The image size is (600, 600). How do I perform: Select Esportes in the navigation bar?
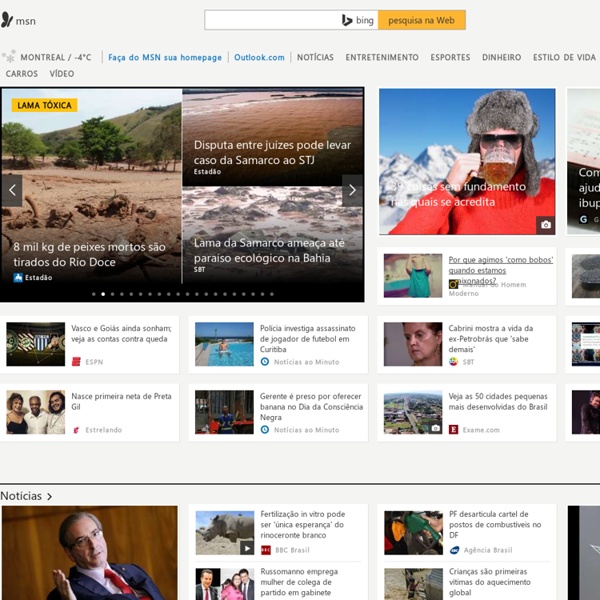pyautogui.click(x=450, y=58)
